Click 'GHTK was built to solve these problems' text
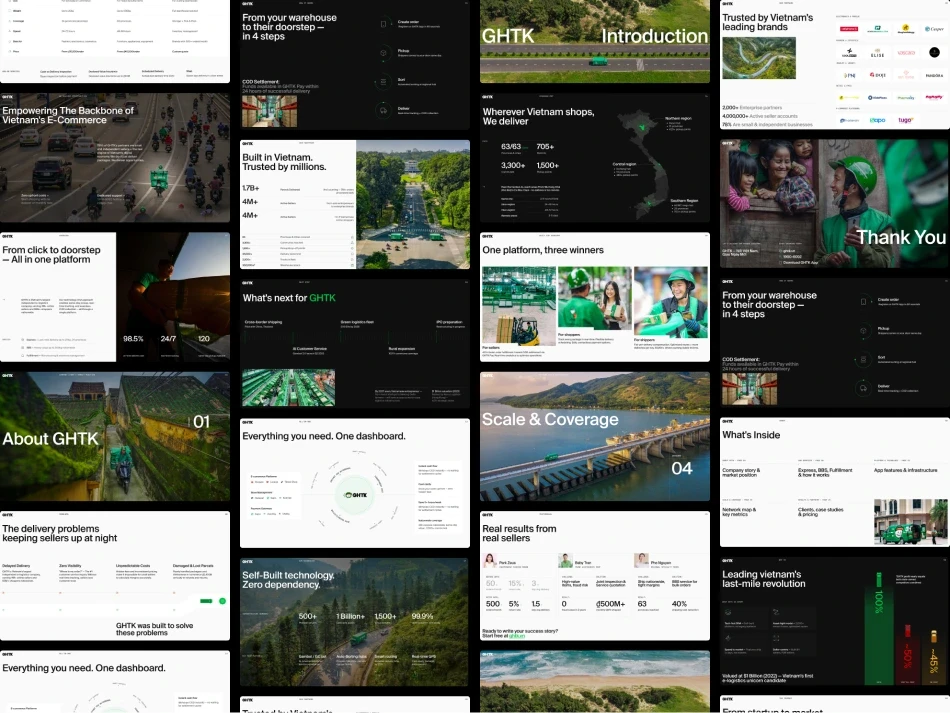 click(x=154, y=629)
